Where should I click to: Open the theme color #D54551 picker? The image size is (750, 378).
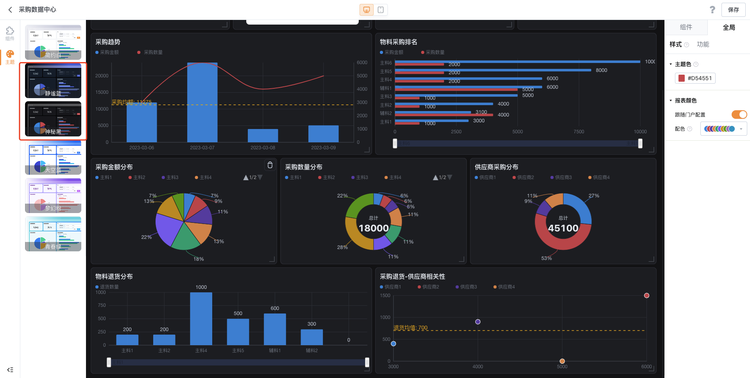click(695, 78)
